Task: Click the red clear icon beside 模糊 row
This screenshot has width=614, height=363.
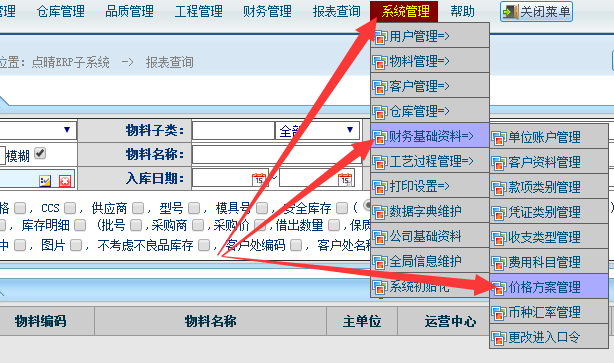Action: 65,181
